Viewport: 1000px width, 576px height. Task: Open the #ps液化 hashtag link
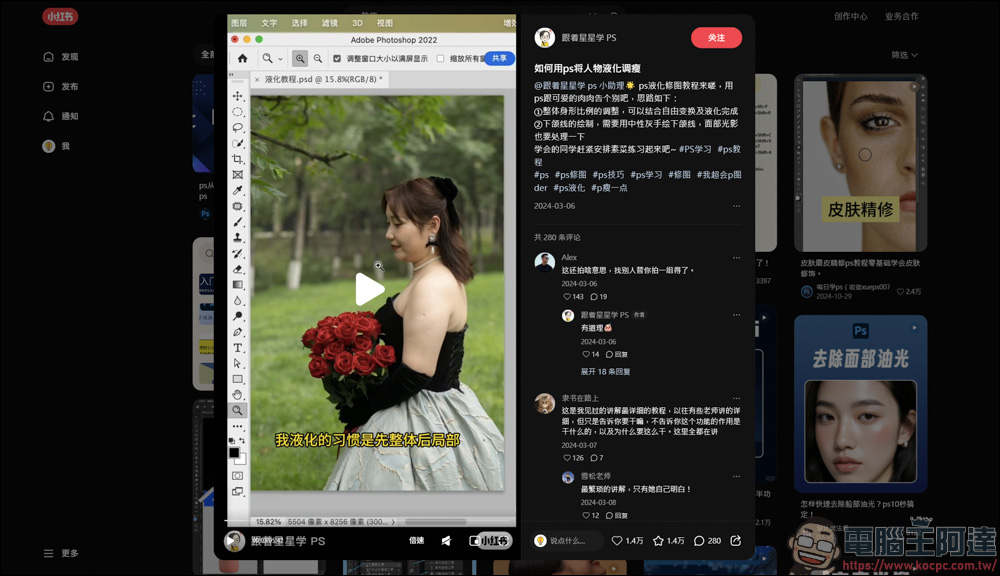[x=569, y=188]
